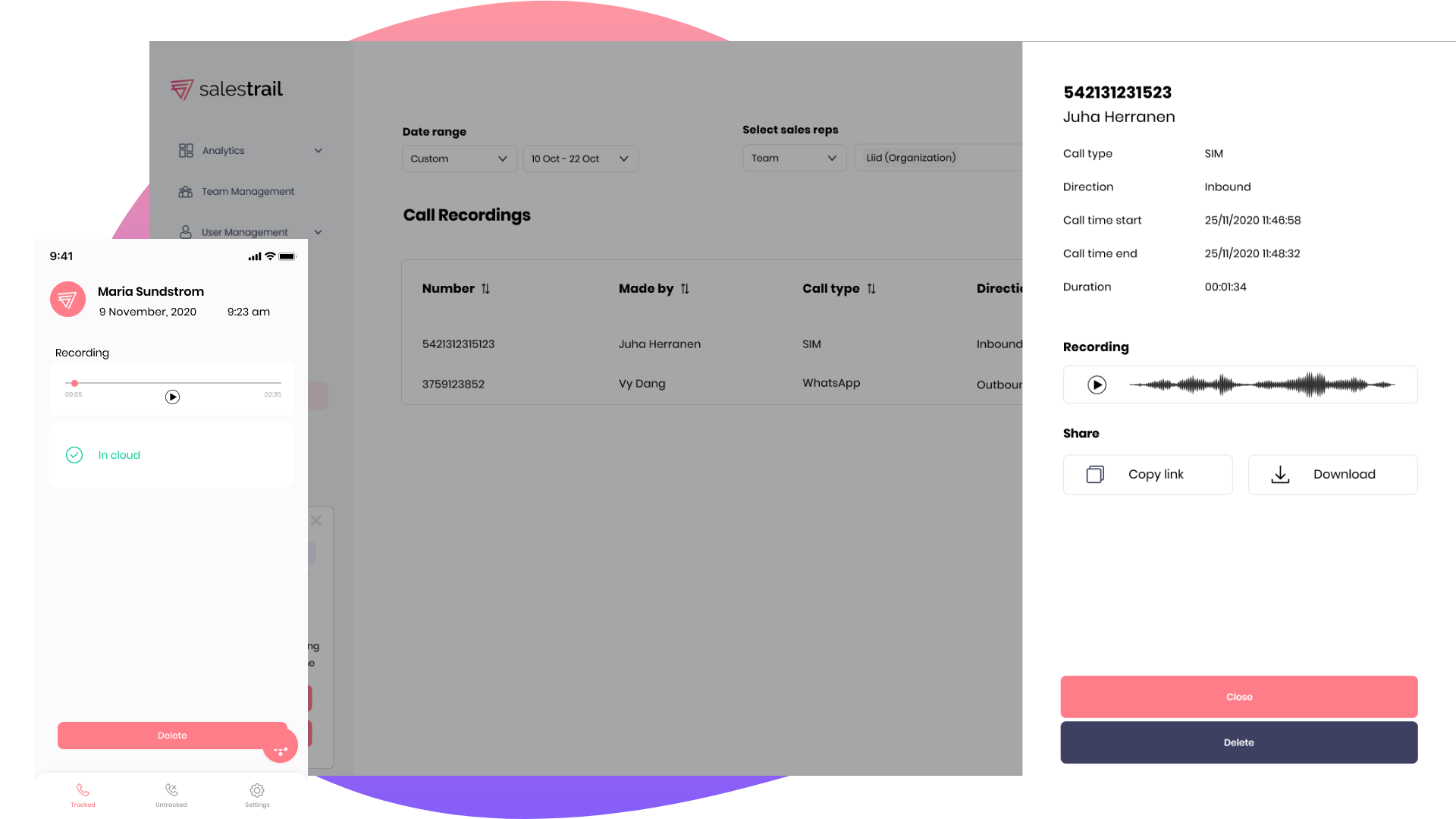Click the Tracked calls icon in mobile app

click(82, 789)
